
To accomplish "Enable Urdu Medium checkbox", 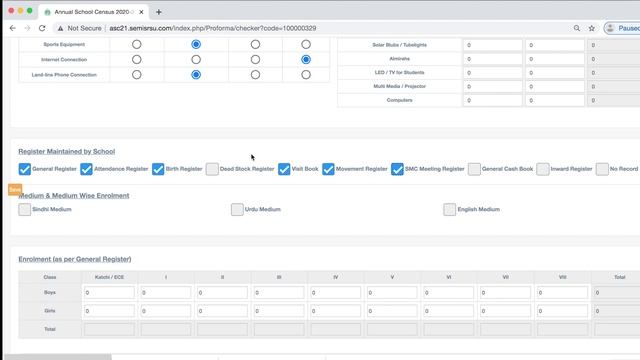I will (237, 209).
